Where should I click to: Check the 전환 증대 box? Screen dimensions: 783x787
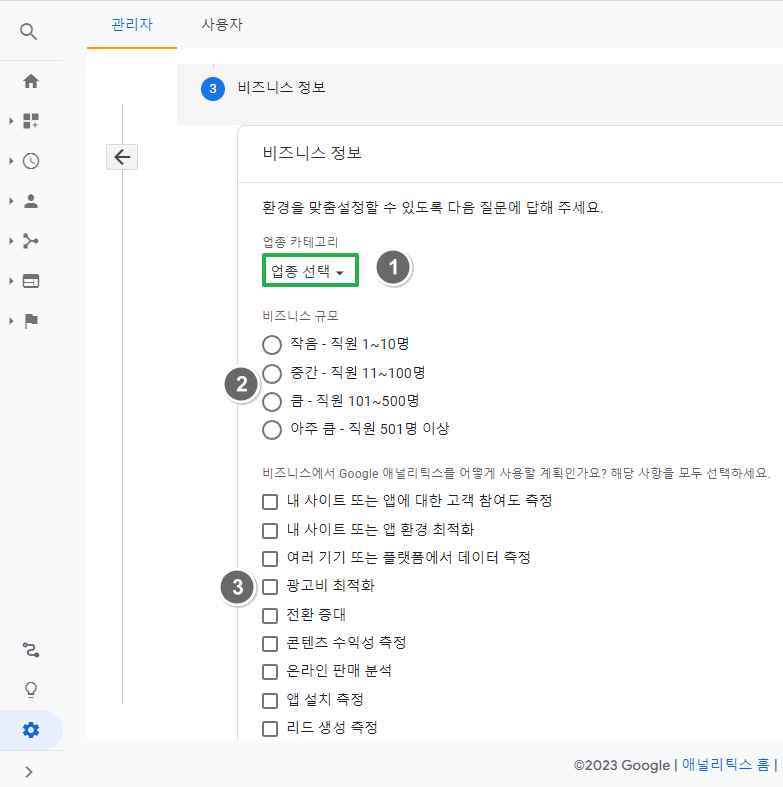click(x=270, y=615)
